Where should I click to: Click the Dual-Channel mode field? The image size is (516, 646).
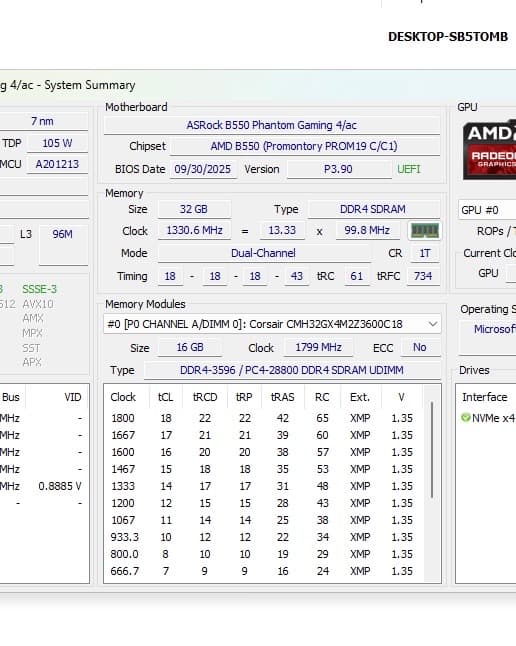(x=263, y=253)
